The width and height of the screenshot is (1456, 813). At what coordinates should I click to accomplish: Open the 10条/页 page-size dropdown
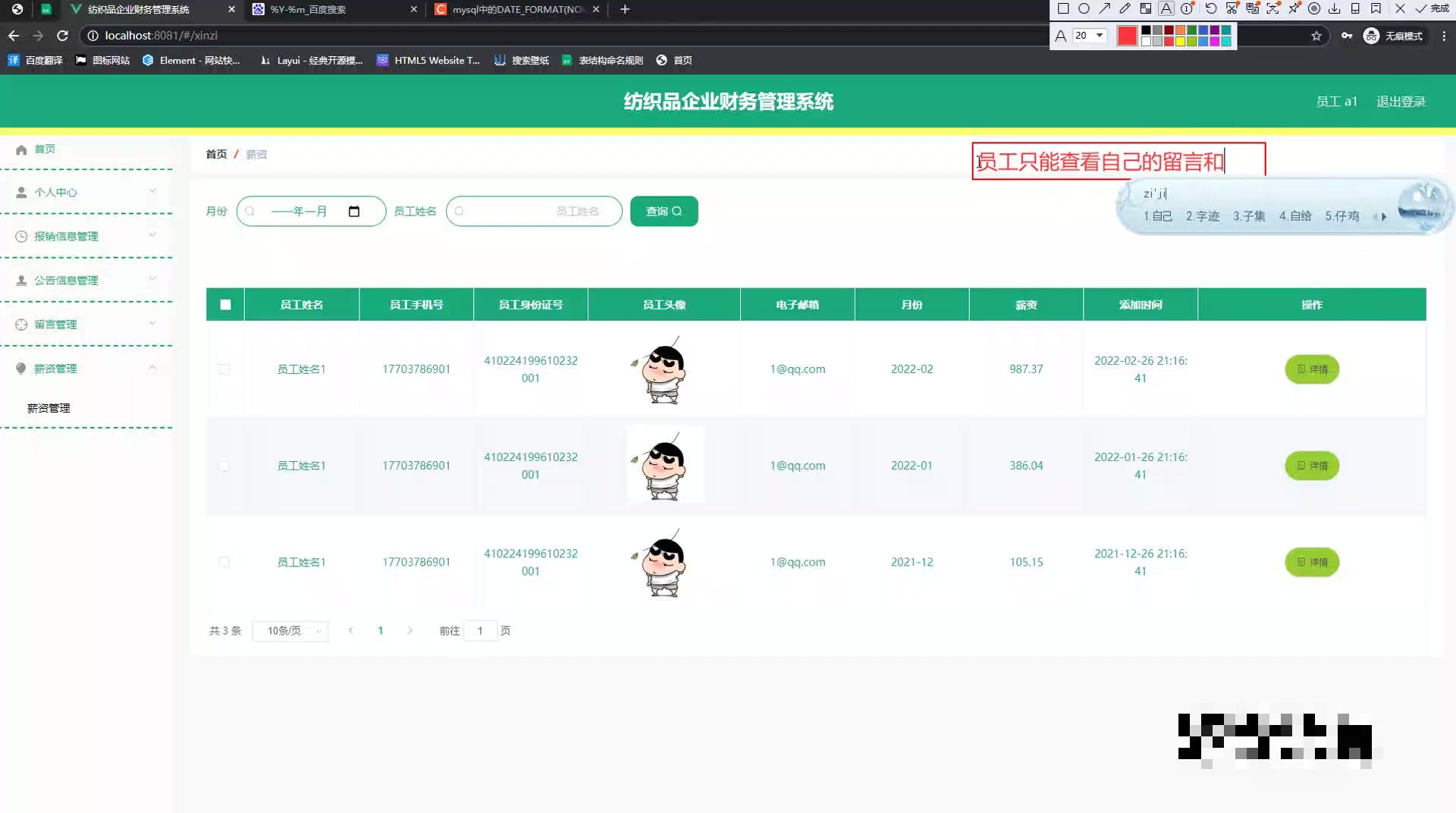[290, 630]
